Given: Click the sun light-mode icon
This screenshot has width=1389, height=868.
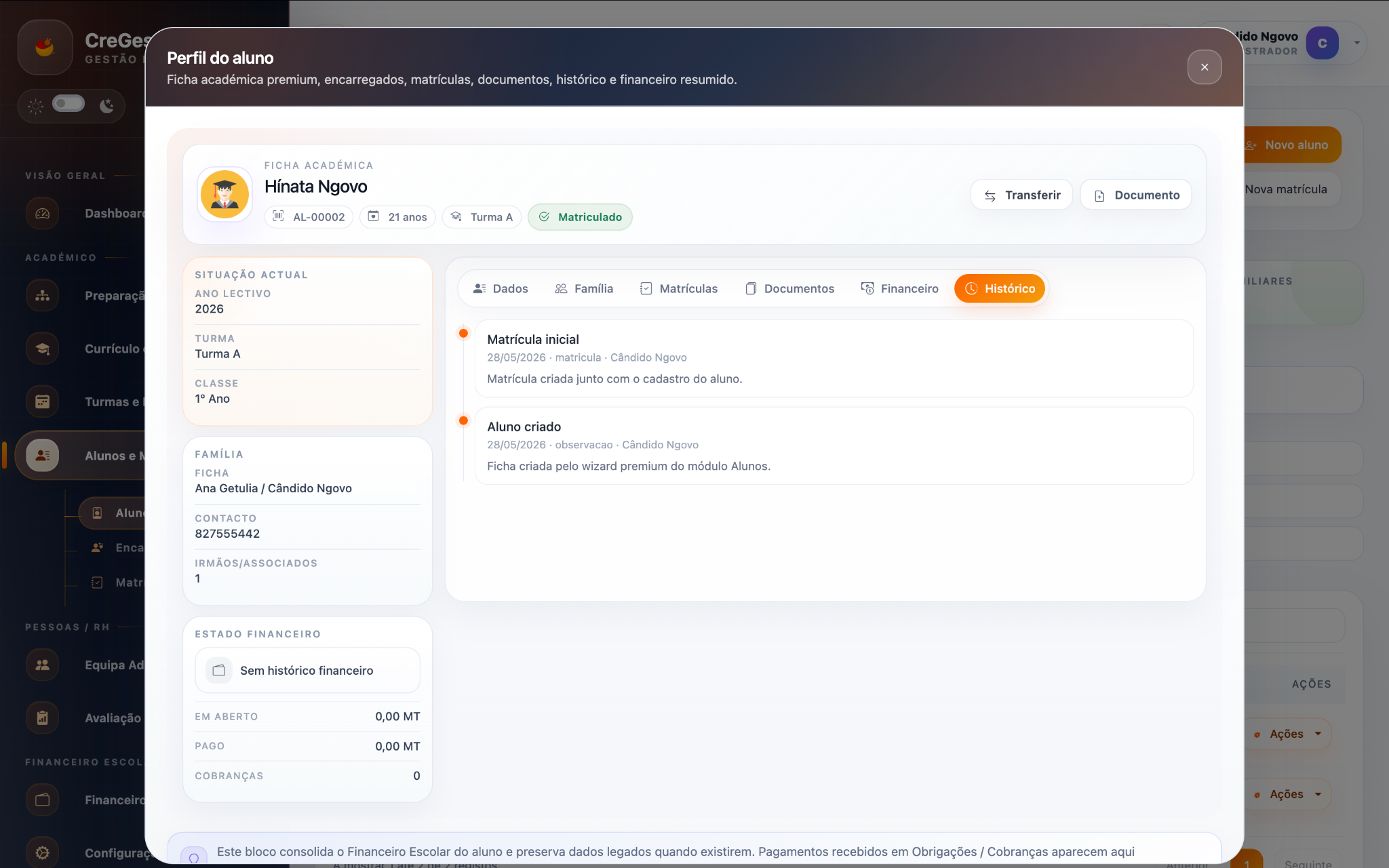Looking at the screenshot, I should tap(35, 106).
